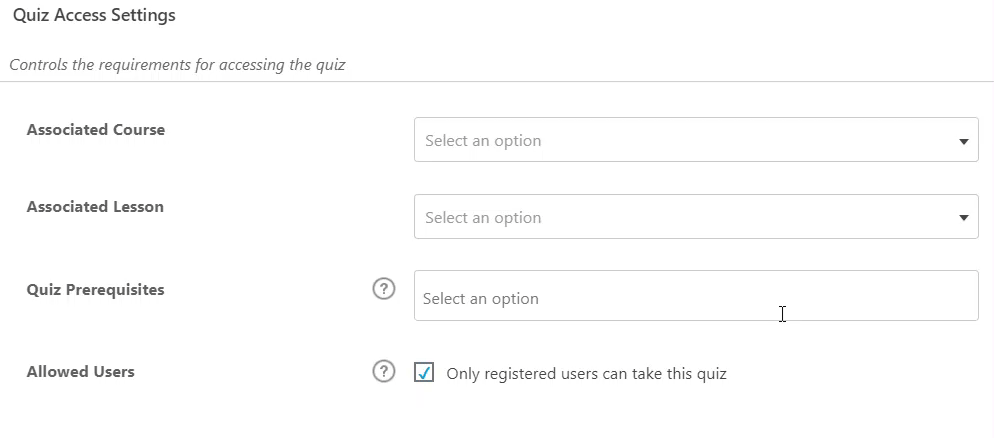Click the Associated Lesson field label
Image resolution: width=994 pixels, height=438 pixels.
[95, 207]
